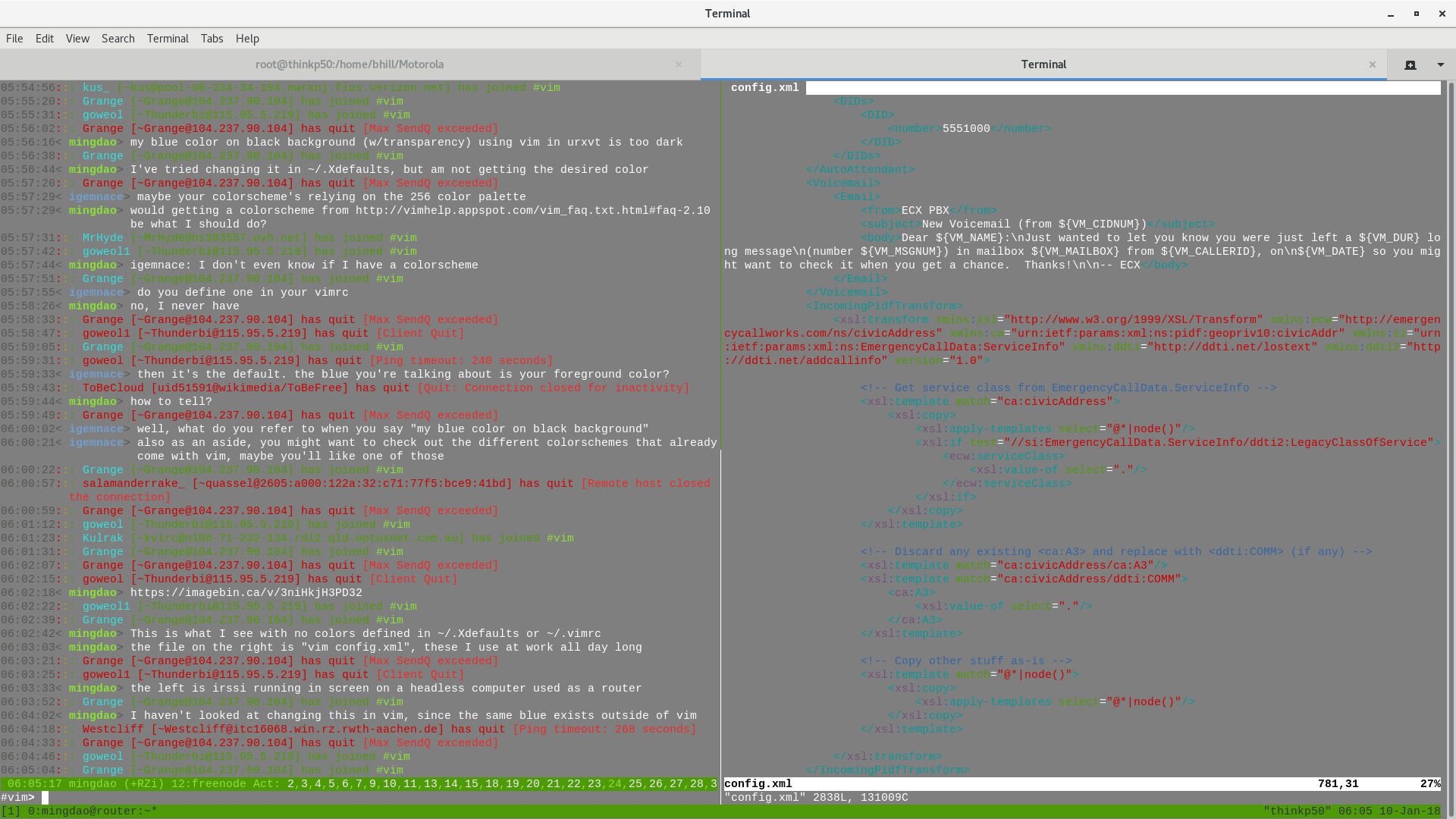This screenshot has width=1456, height=819.
Task: Click the 27% indicator in vim status
Action: (x=1429, y=784)
